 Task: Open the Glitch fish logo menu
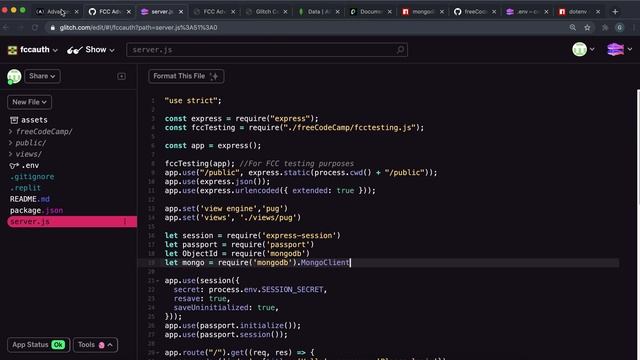click(619, 49)
